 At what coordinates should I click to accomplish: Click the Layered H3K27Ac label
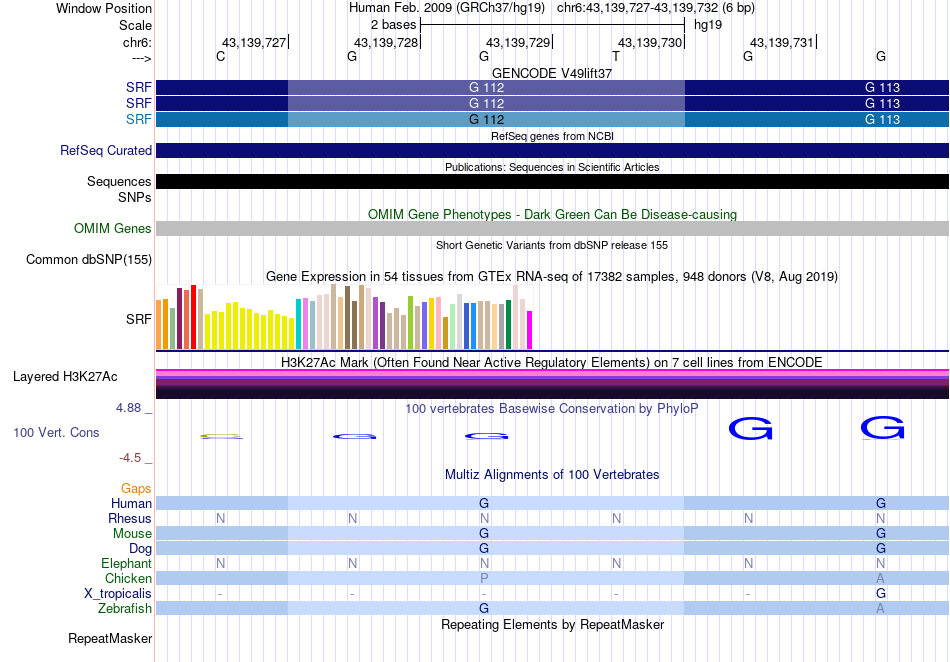coord(65,377)
